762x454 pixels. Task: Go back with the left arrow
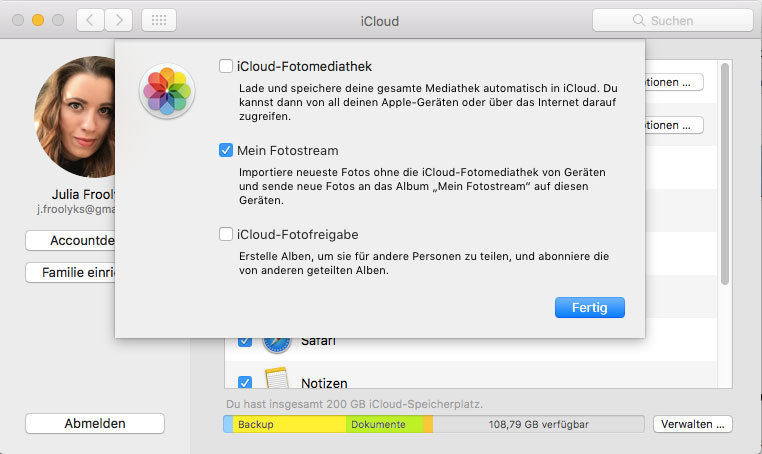click(90, 20)
